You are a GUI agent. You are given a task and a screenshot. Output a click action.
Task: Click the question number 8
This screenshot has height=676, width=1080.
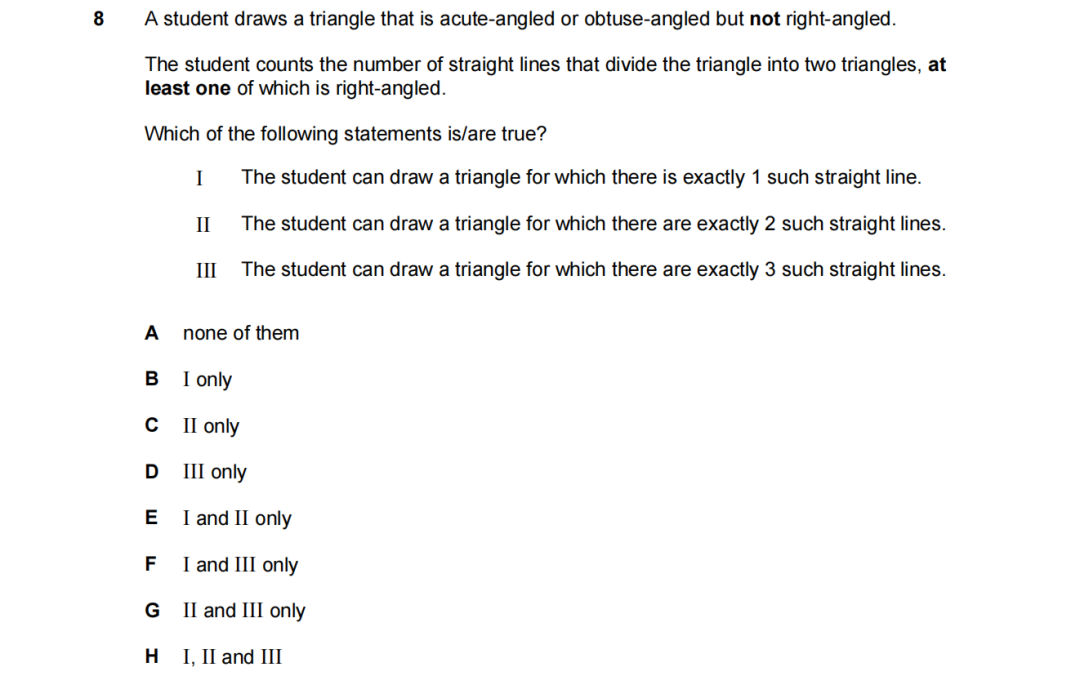click(x=98, y=19)
